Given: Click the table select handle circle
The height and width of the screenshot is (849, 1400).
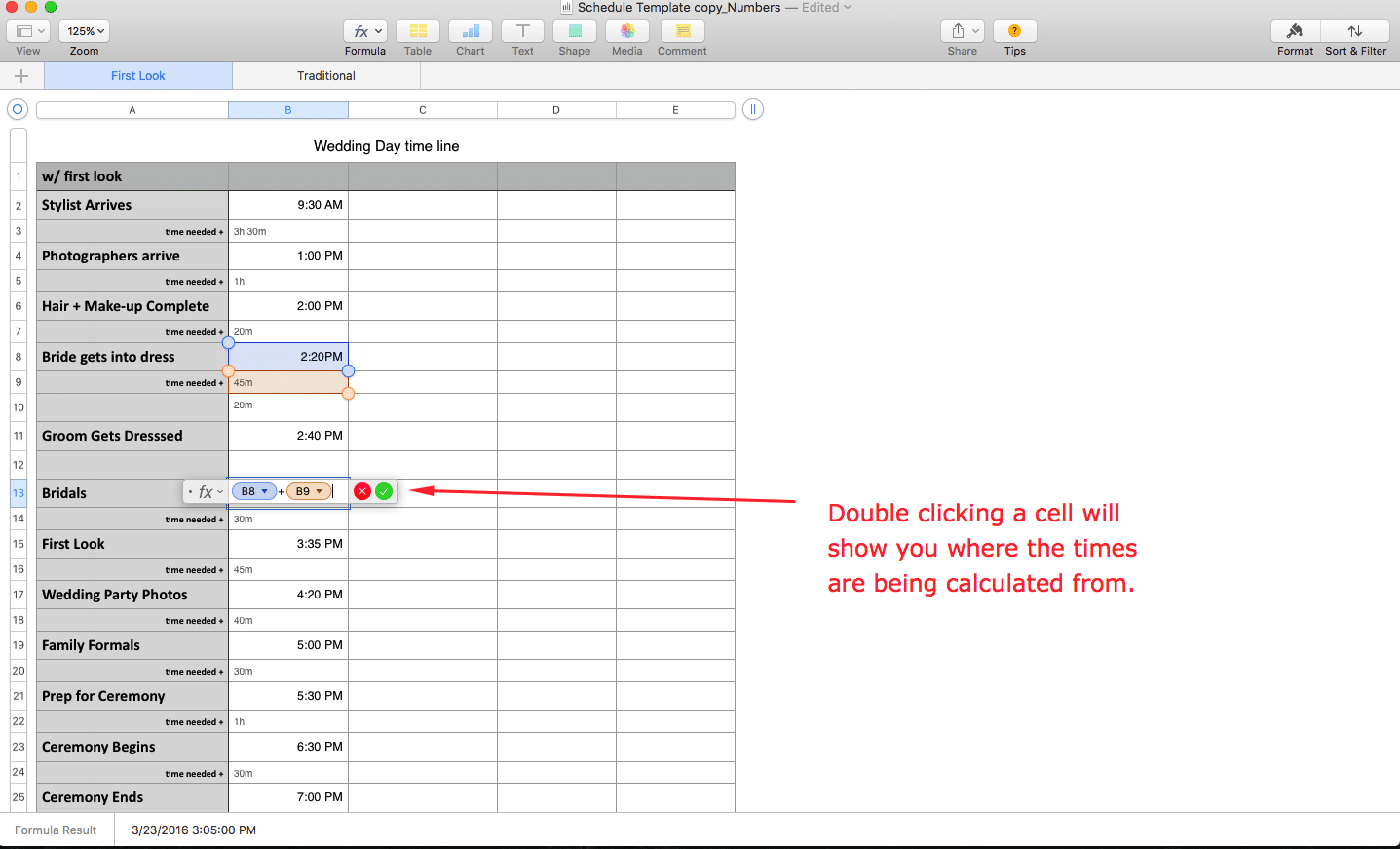Looking at the screenshot, I should pyautogui.click(x=18, y=109).
